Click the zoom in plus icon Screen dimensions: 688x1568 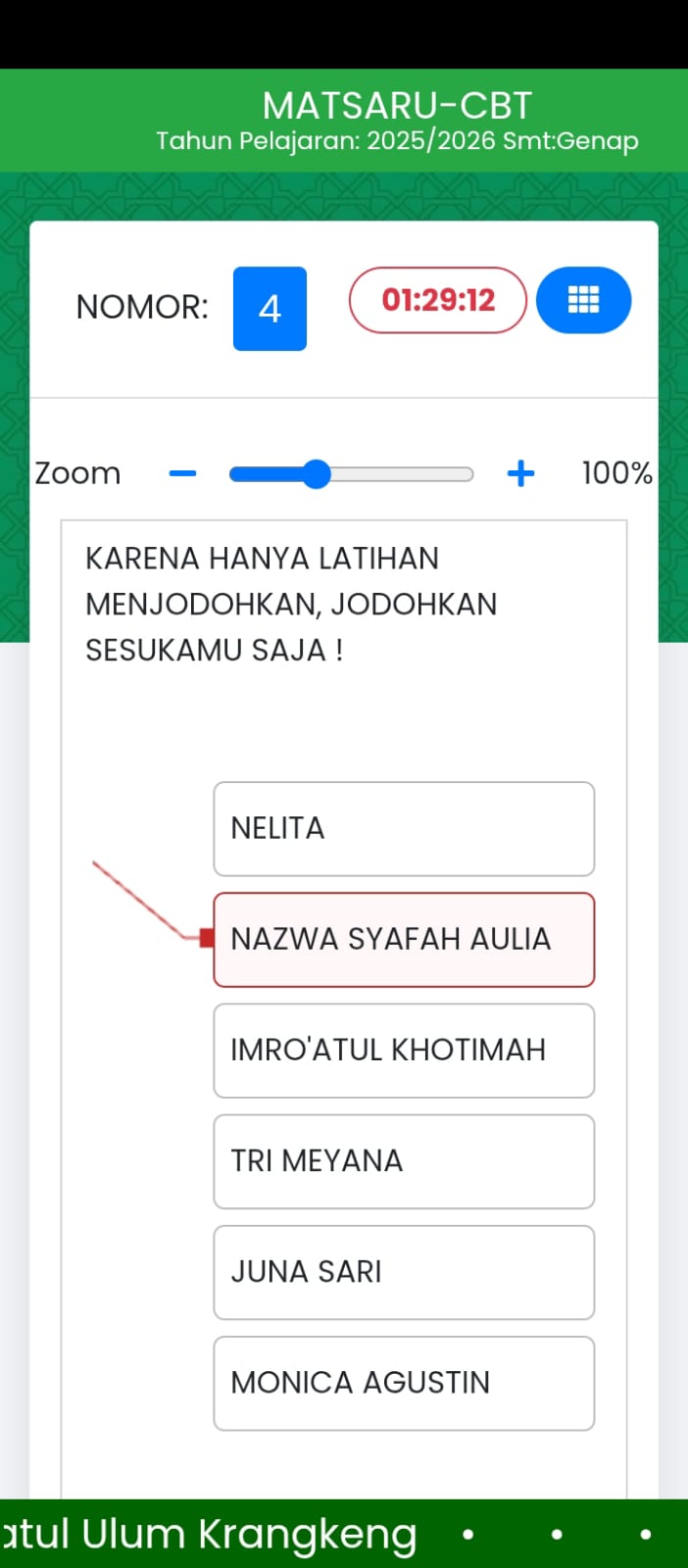point(520,474)
